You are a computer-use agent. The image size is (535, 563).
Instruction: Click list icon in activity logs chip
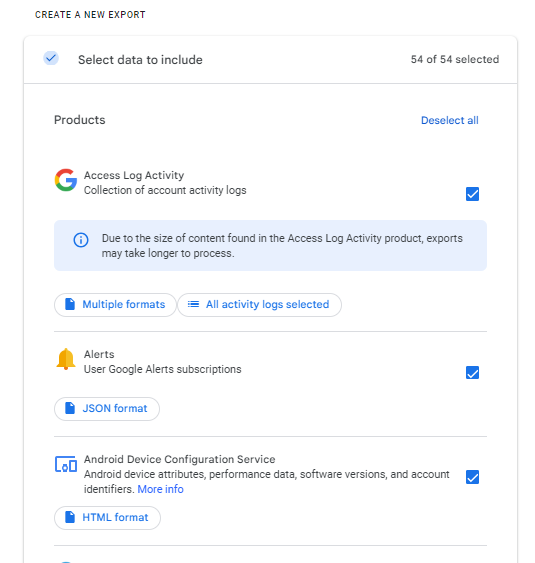pos(193,304)
